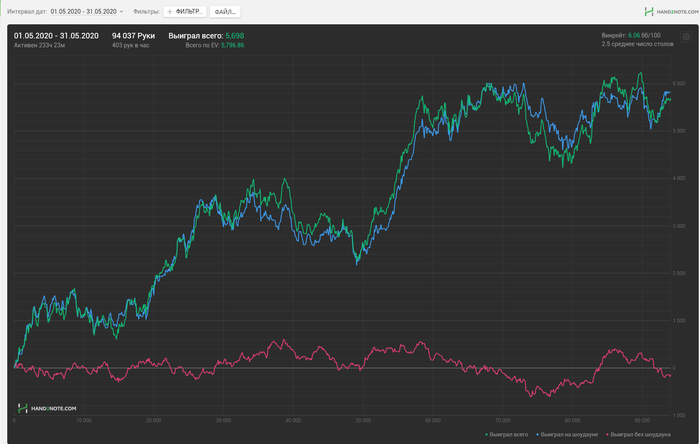The width and height of the screenshot is (700, 444).
Task: Click the 3 000 y-axis label
Action: (679, 226)
